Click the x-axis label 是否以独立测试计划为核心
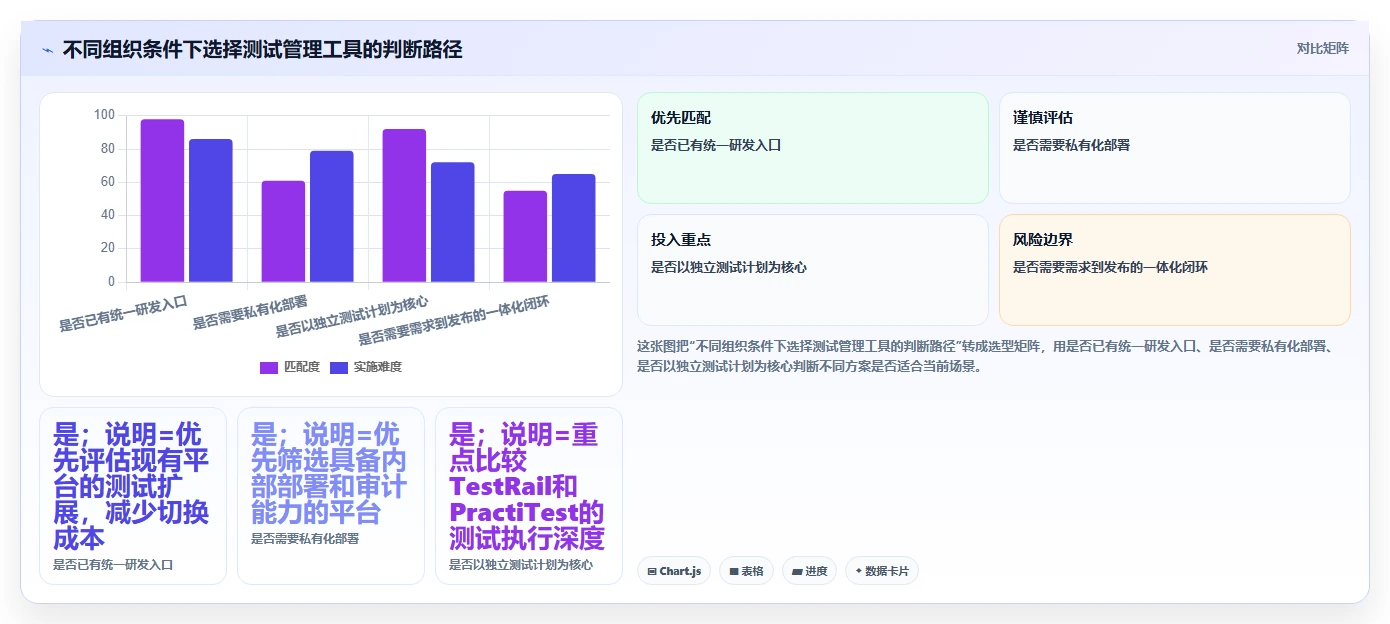The height and width of the screenshot is (624, 1390). pos(352,316)
